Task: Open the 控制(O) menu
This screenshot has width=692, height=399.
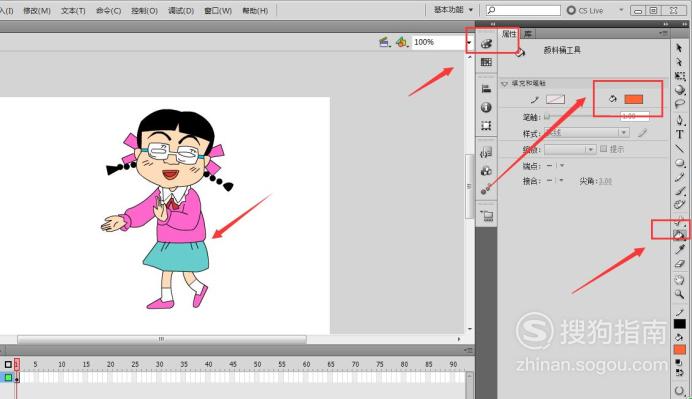Action: 144,11
